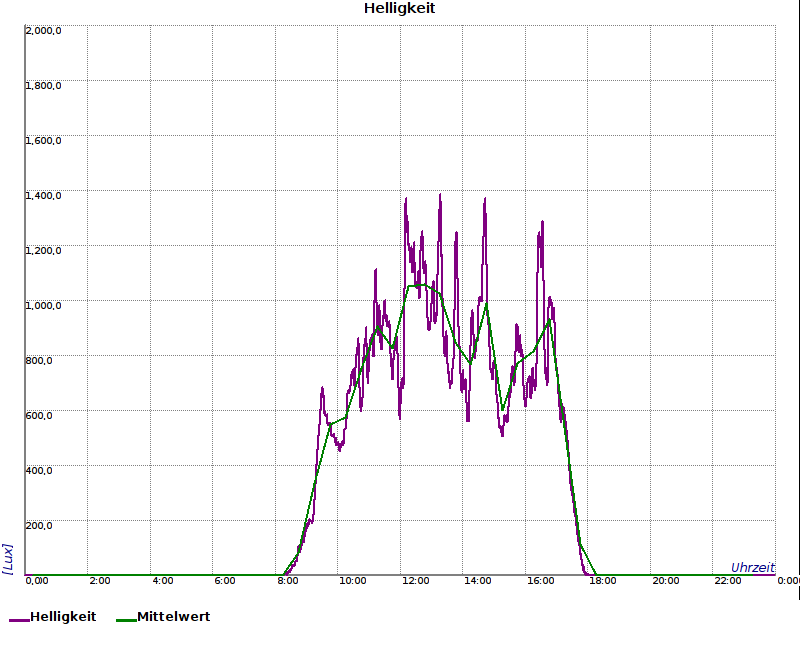Click the 1,600,0 y-axis value
Image resolution: width=800 pixels, height=650 pixels.
pos(43,141)
